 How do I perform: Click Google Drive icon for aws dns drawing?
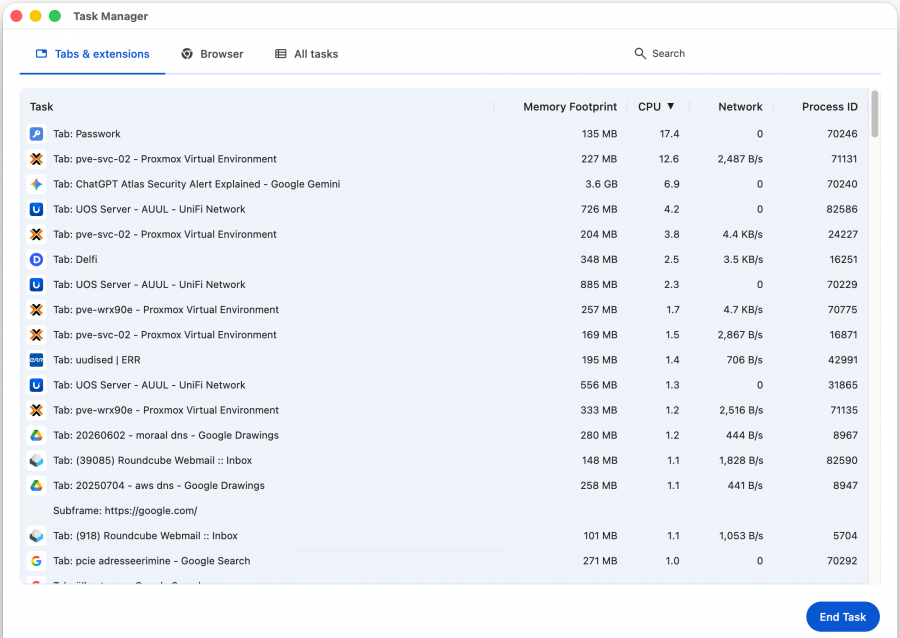(x=36, y=485)
